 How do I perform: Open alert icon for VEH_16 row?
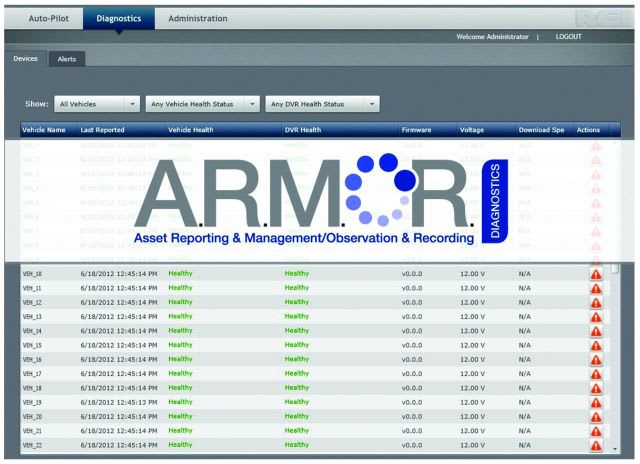[x=596, y=360]
